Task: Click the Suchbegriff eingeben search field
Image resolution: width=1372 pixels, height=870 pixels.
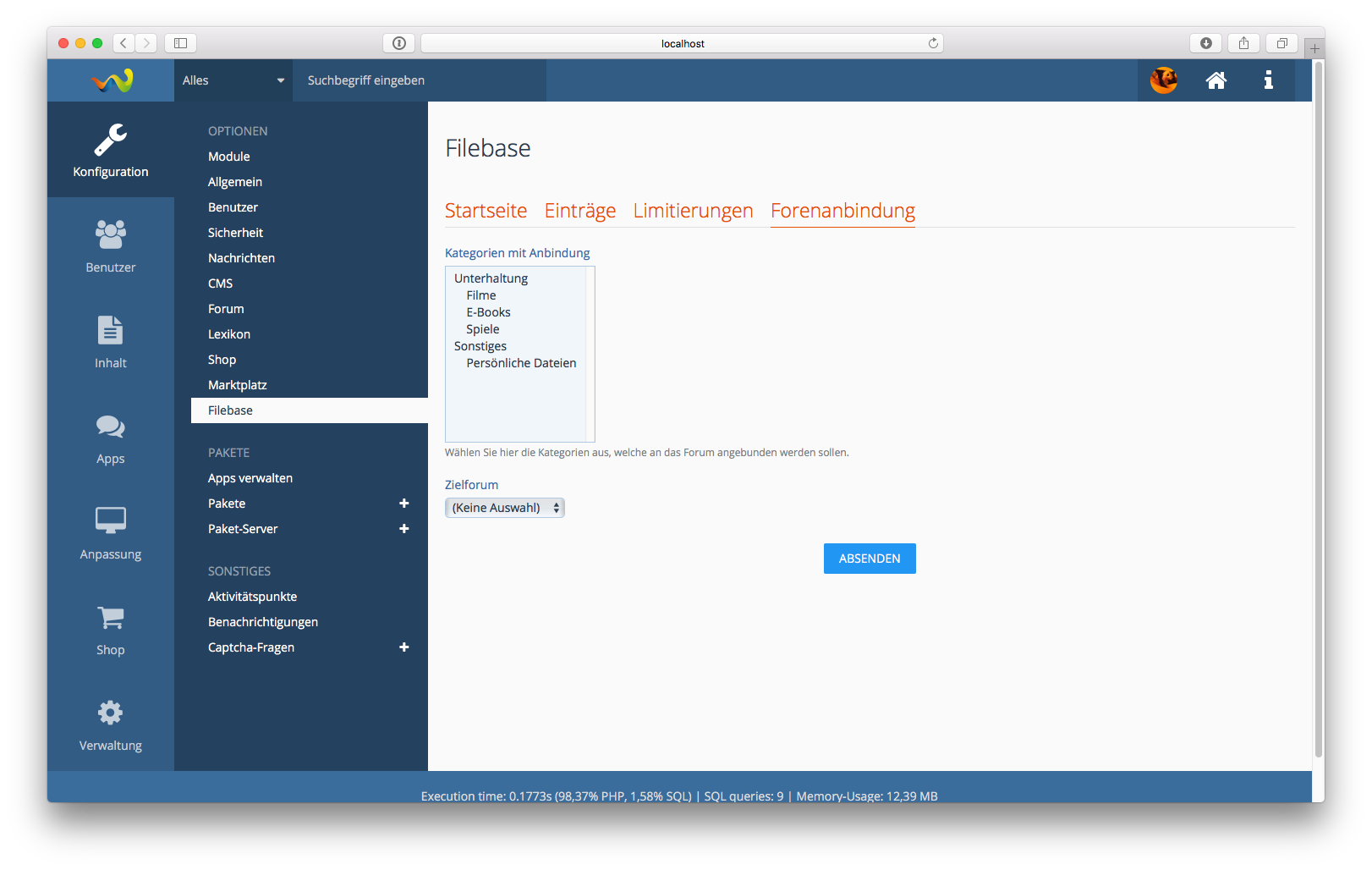Action: (x=419, y=80)
